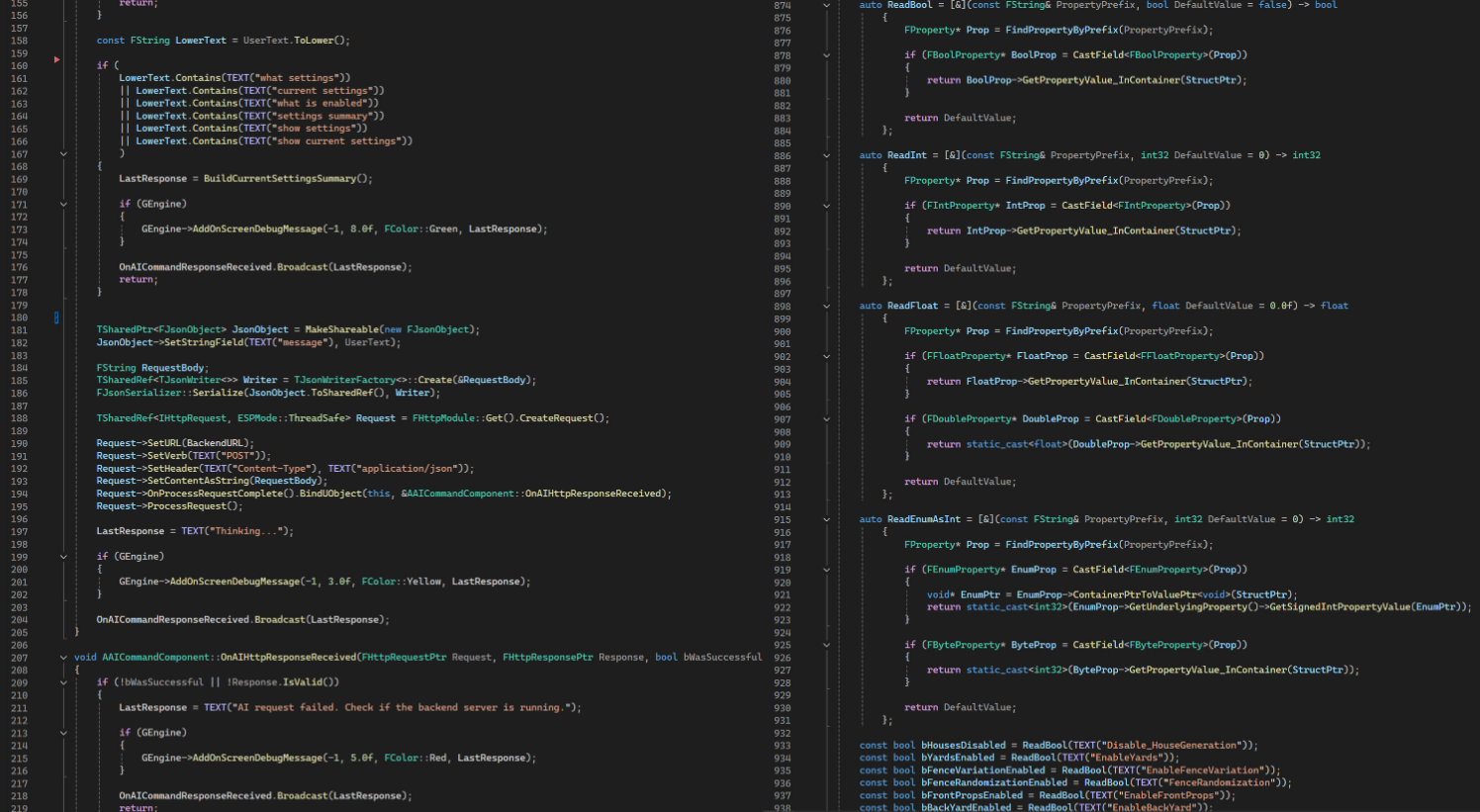
Task: Collapse ReadBool lambda chevron at line 874
Action: (827, 5)
